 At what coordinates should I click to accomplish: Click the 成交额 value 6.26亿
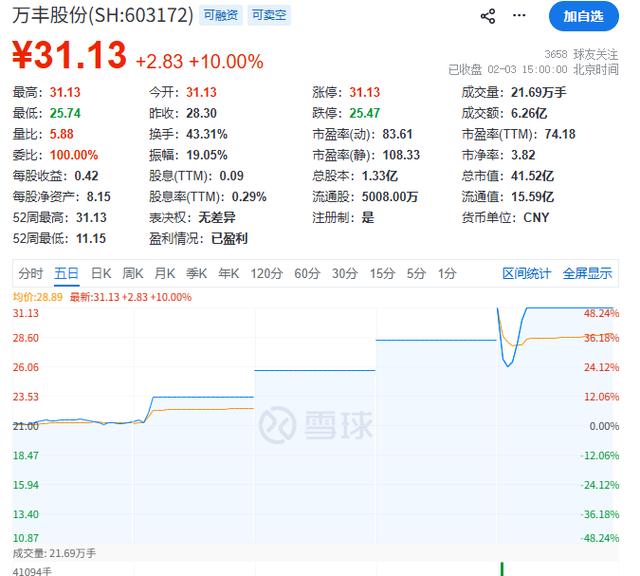tap(529, 113)
